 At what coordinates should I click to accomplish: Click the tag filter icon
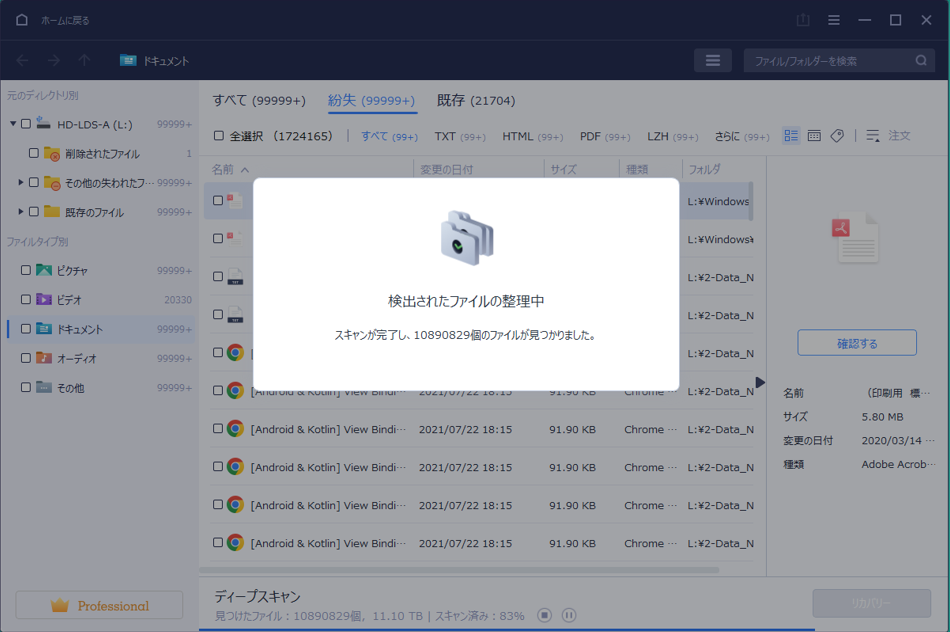[837, 136]
